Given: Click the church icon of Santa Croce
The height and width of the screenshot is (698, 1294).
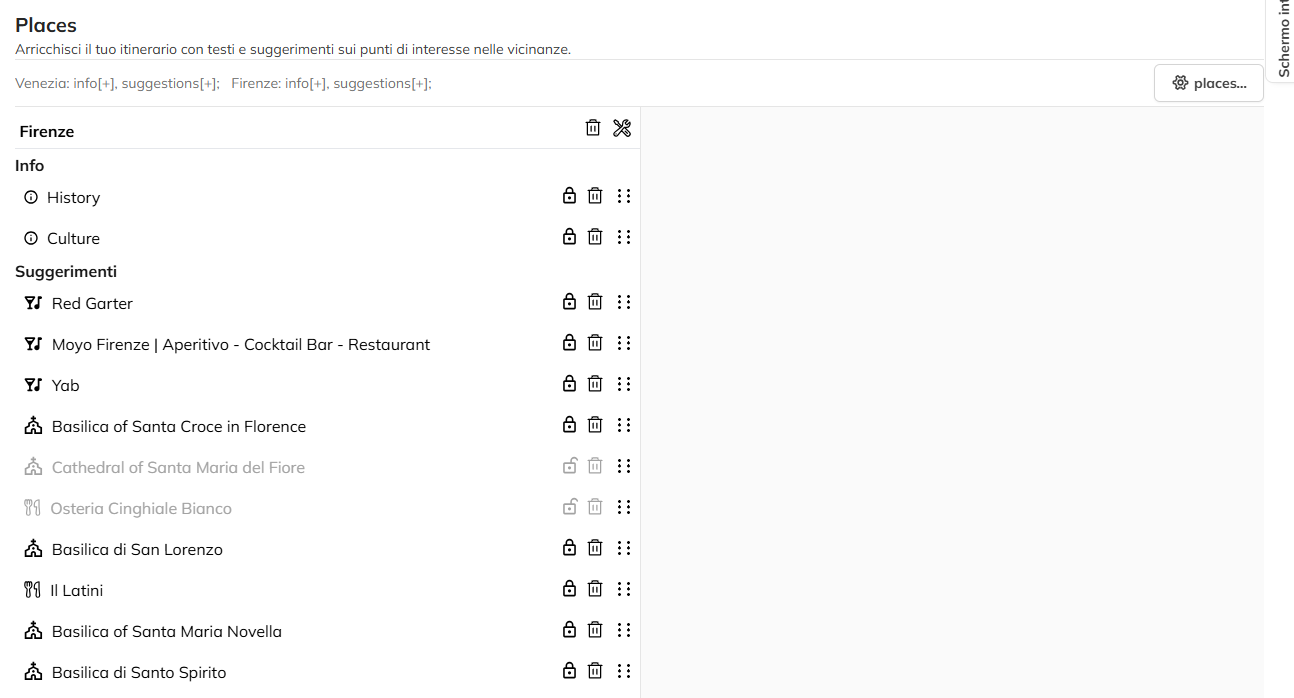Looking at the screenshot, I should pos(34,426).
